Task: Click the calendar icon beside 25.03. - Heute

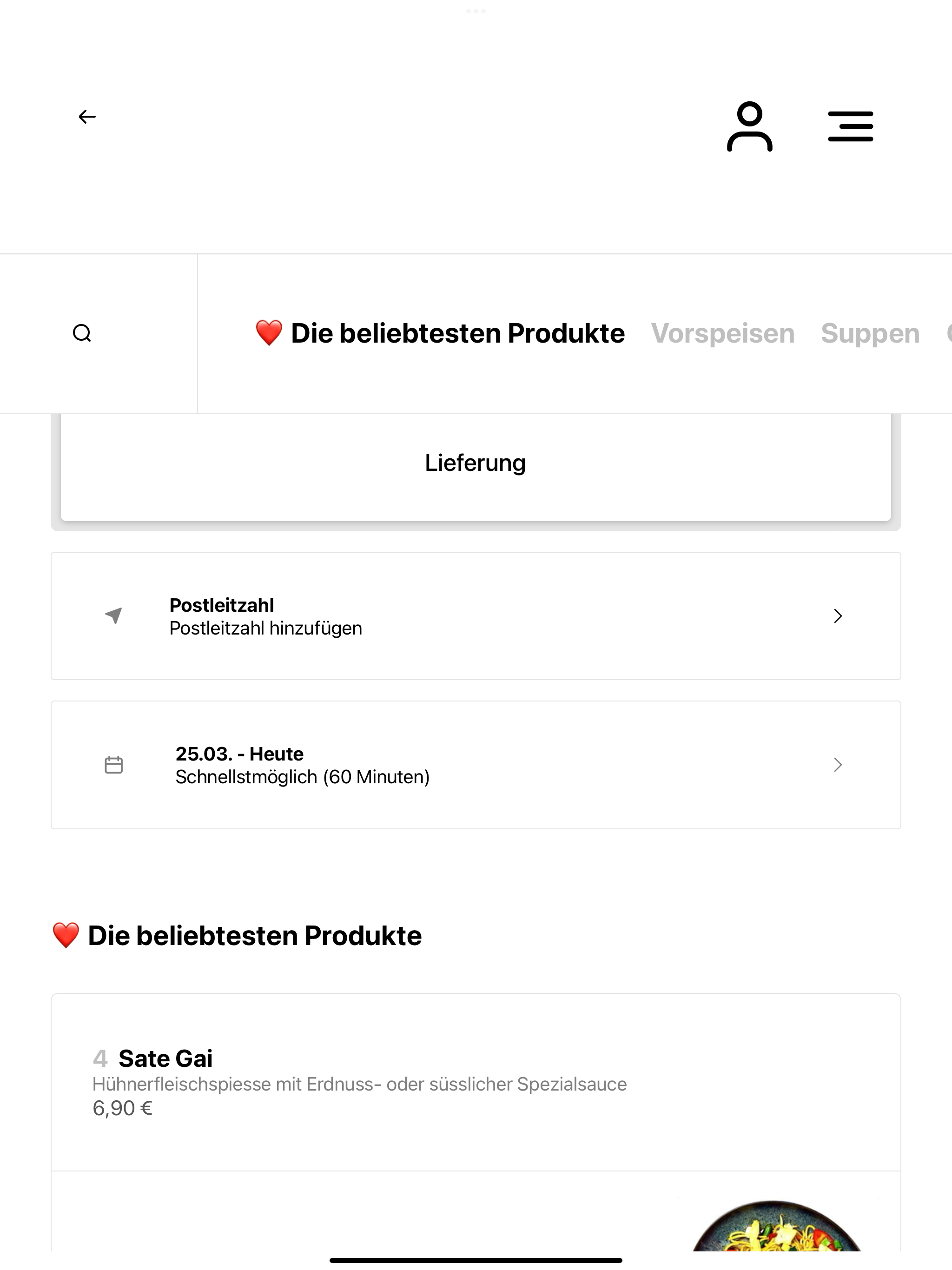Action: coord(114,765)
